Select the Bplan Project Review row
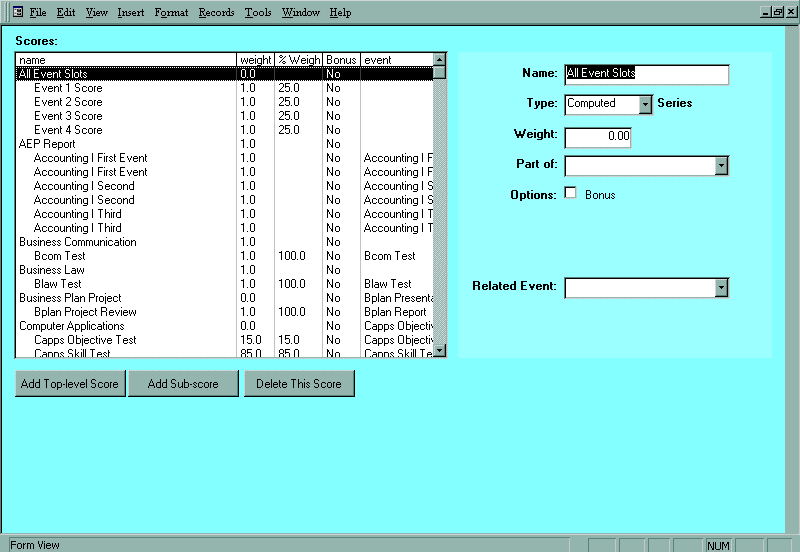800x552 pixels. 224,312
